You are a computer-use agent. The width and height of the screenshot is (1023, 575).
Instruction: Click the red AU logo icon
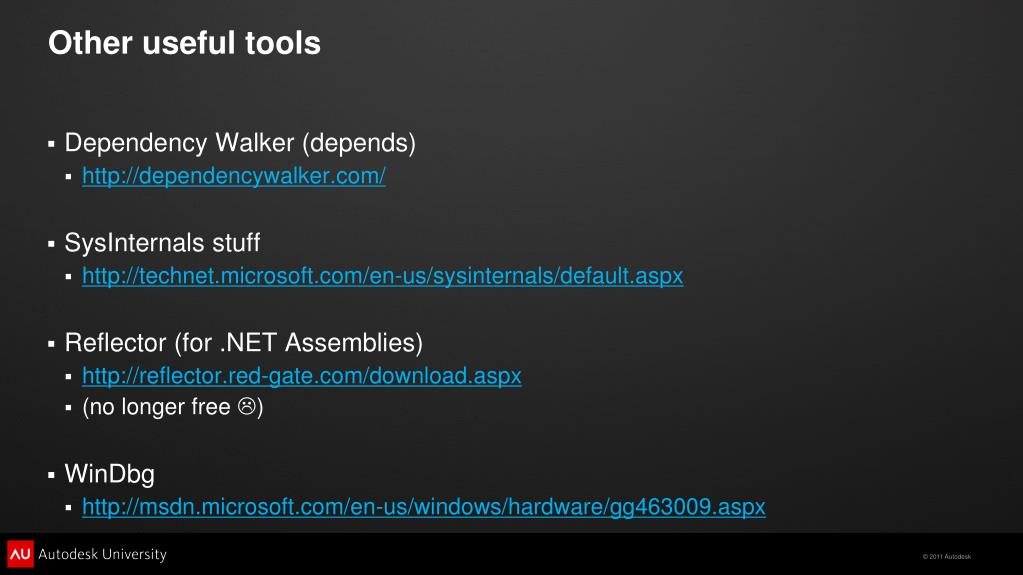click(x=20, y=554)
